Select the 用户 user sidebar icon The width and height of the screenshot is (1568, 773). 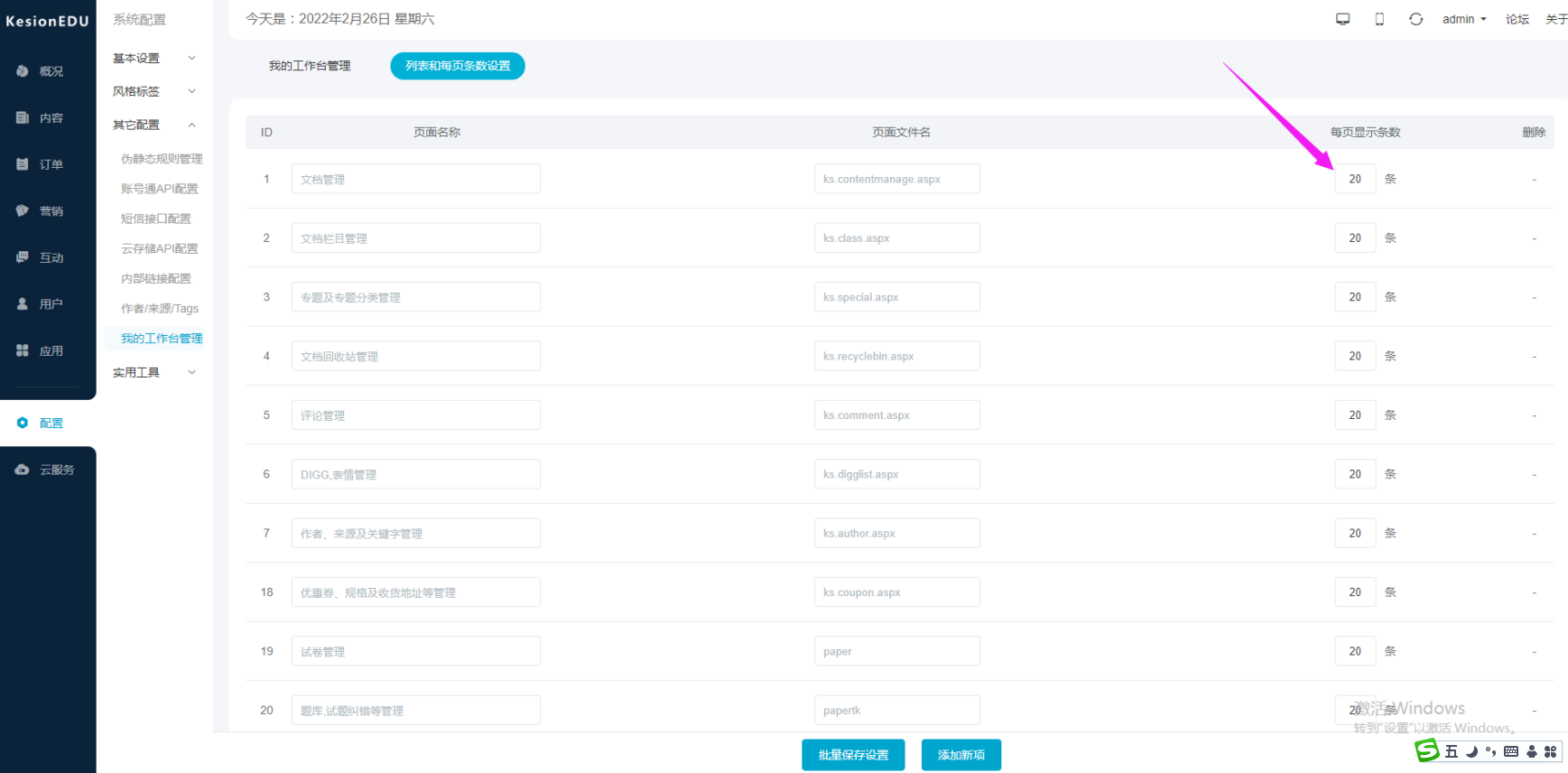coord(23,304)
